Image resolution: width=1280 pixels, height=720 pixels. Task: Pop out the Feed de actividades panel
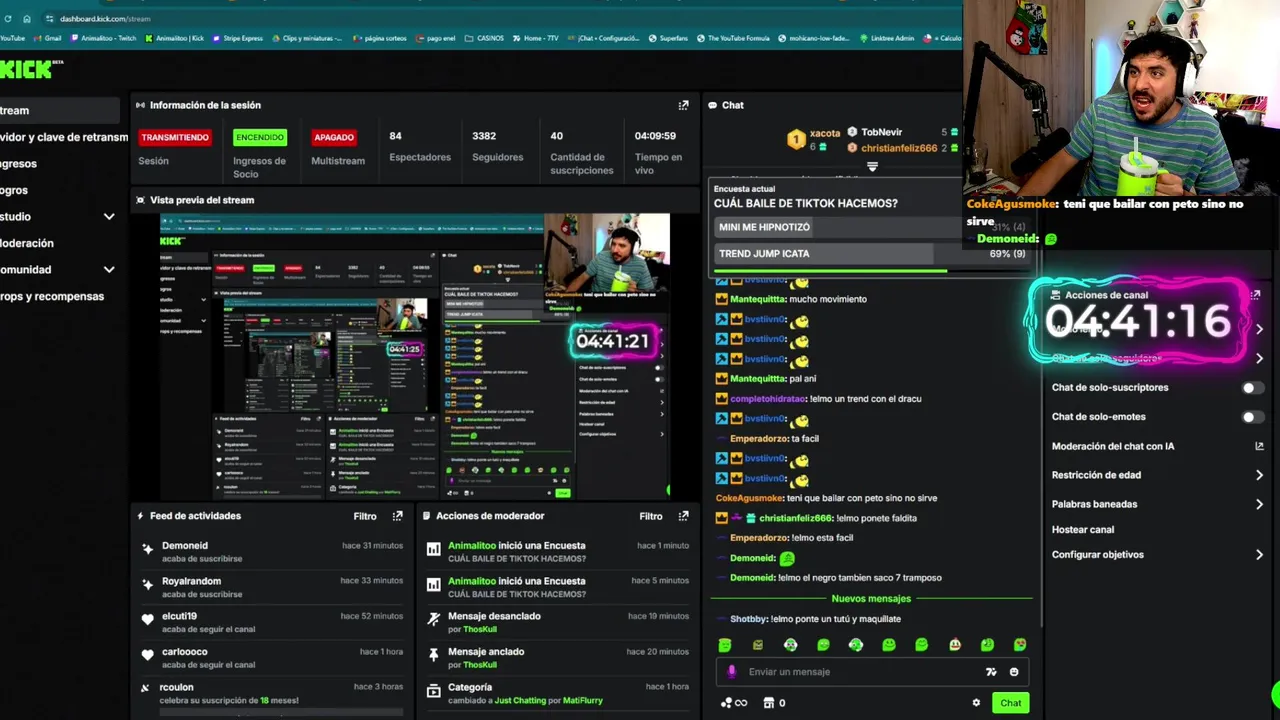pos(397,516)
